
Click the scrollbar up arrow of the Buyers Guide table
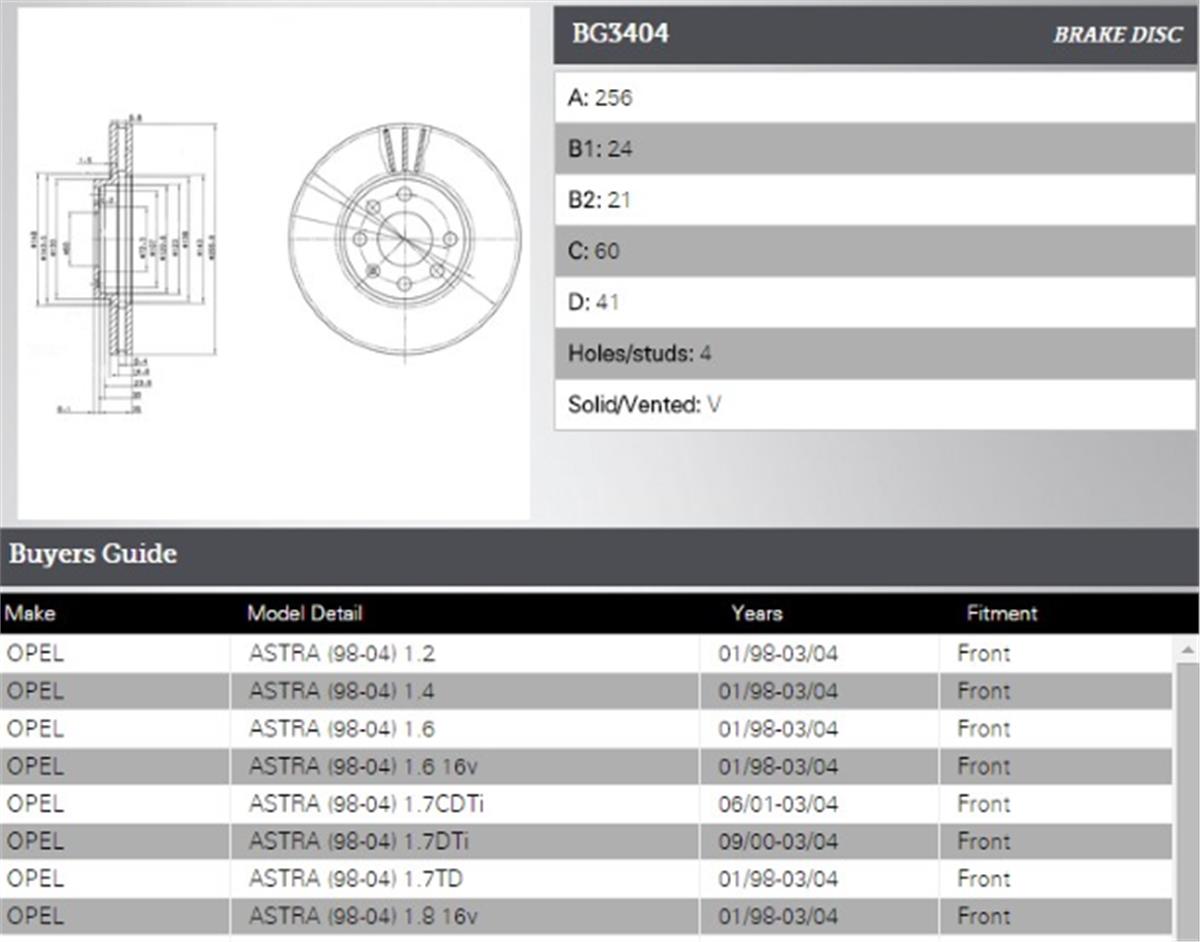[x=1187, y=650]
